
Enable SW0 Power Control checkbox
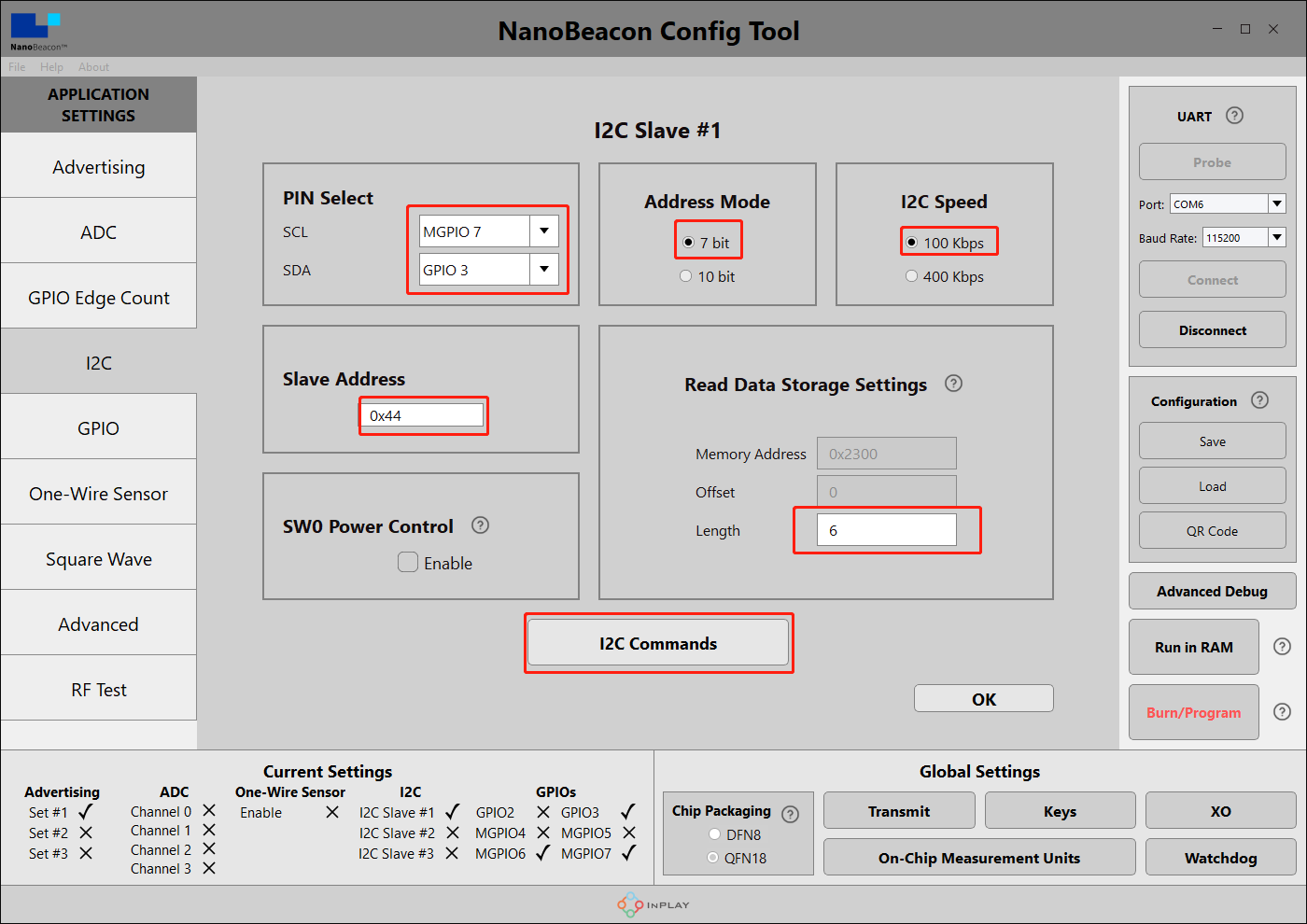[408, 562]
